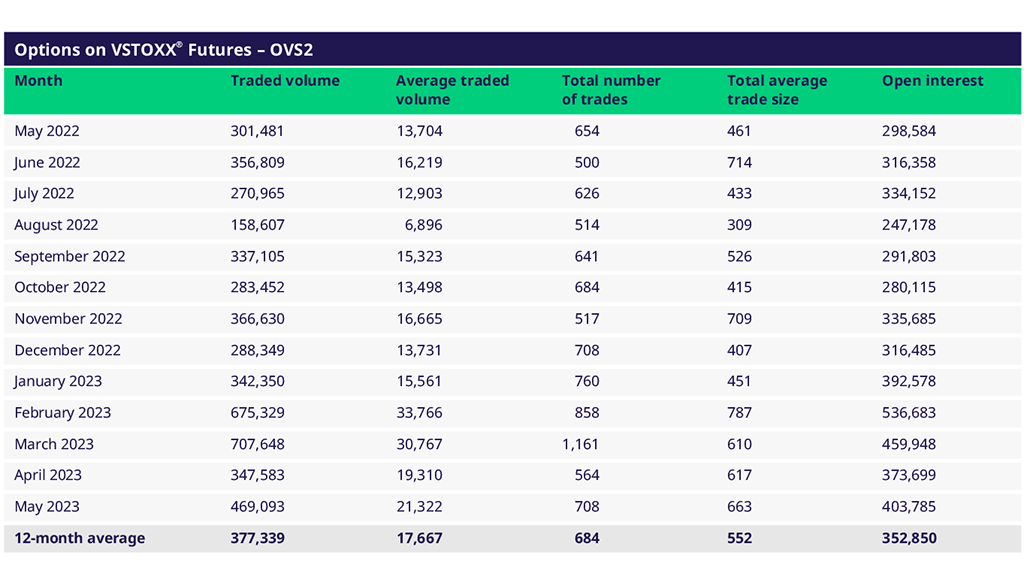Click March 2023 trades count 1,161
Viewport: 1024px width, 585px height.
click(x=581, y=444)
